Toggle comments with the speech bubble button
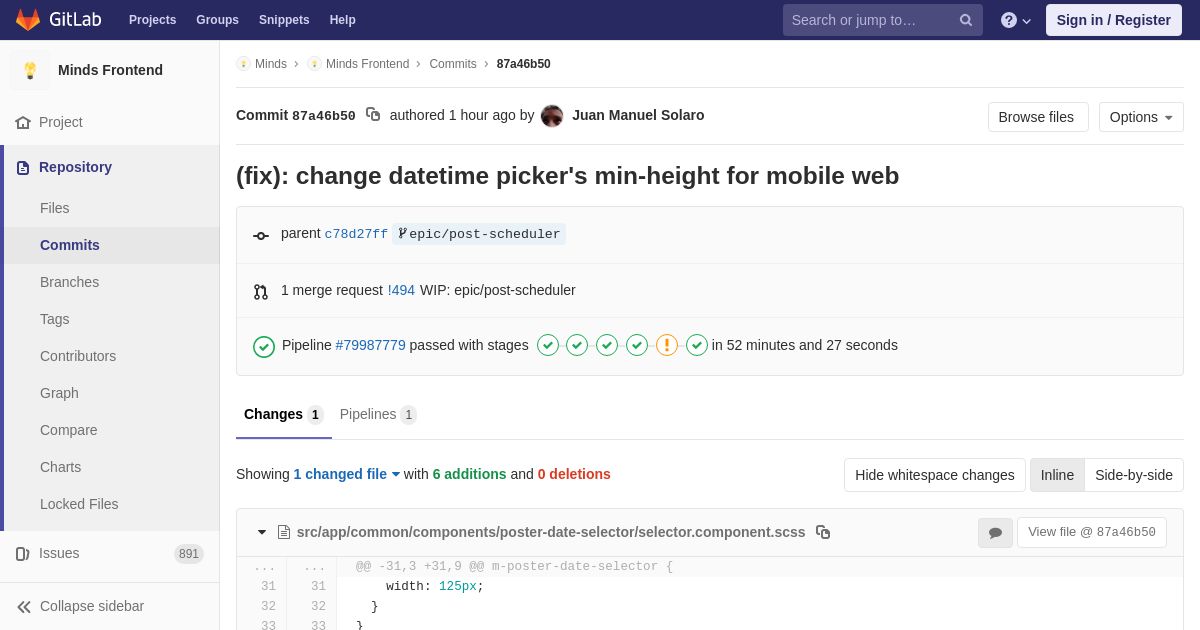The image size is (1200, 630). click(995, 533)
